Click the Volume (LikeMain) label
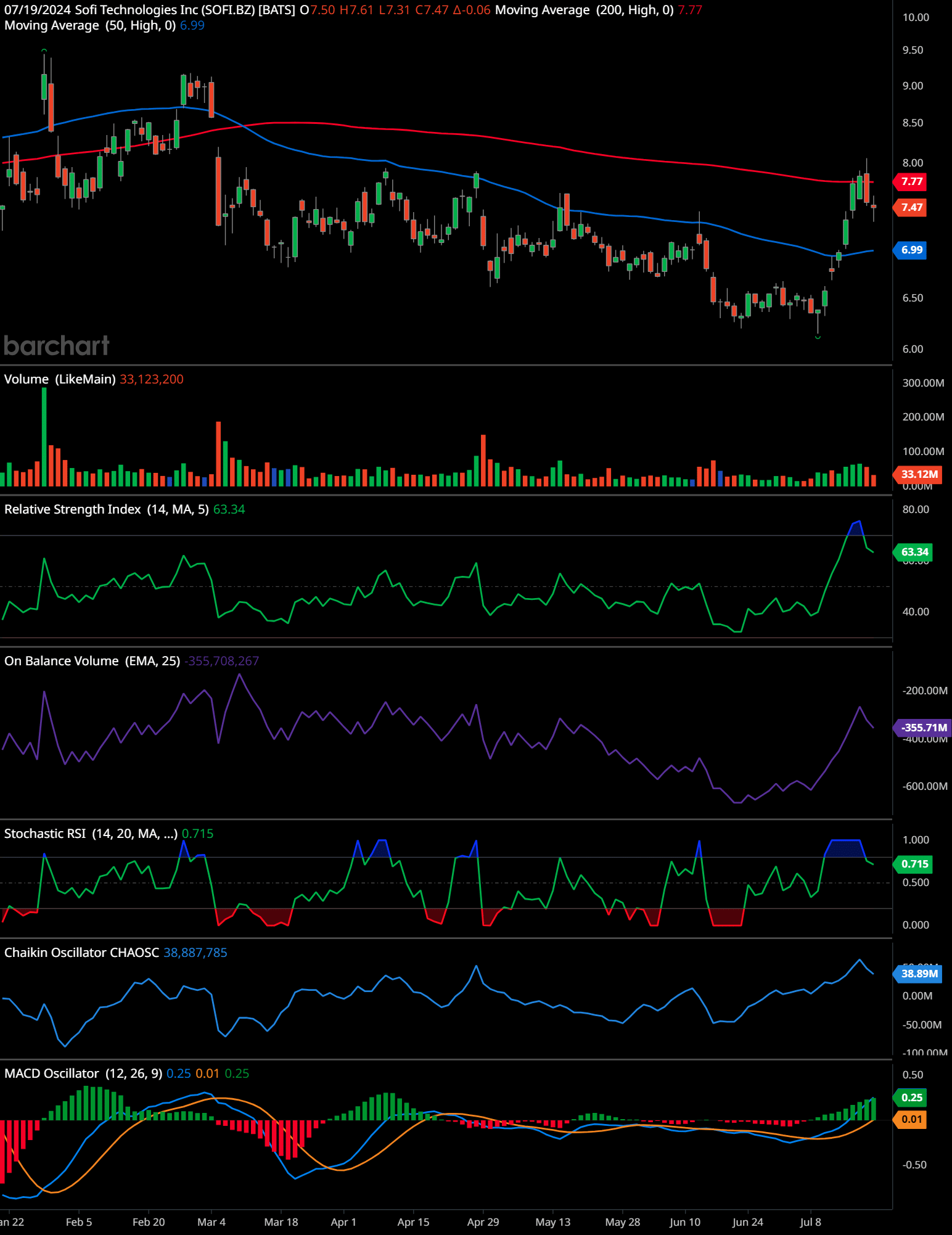 60,379
